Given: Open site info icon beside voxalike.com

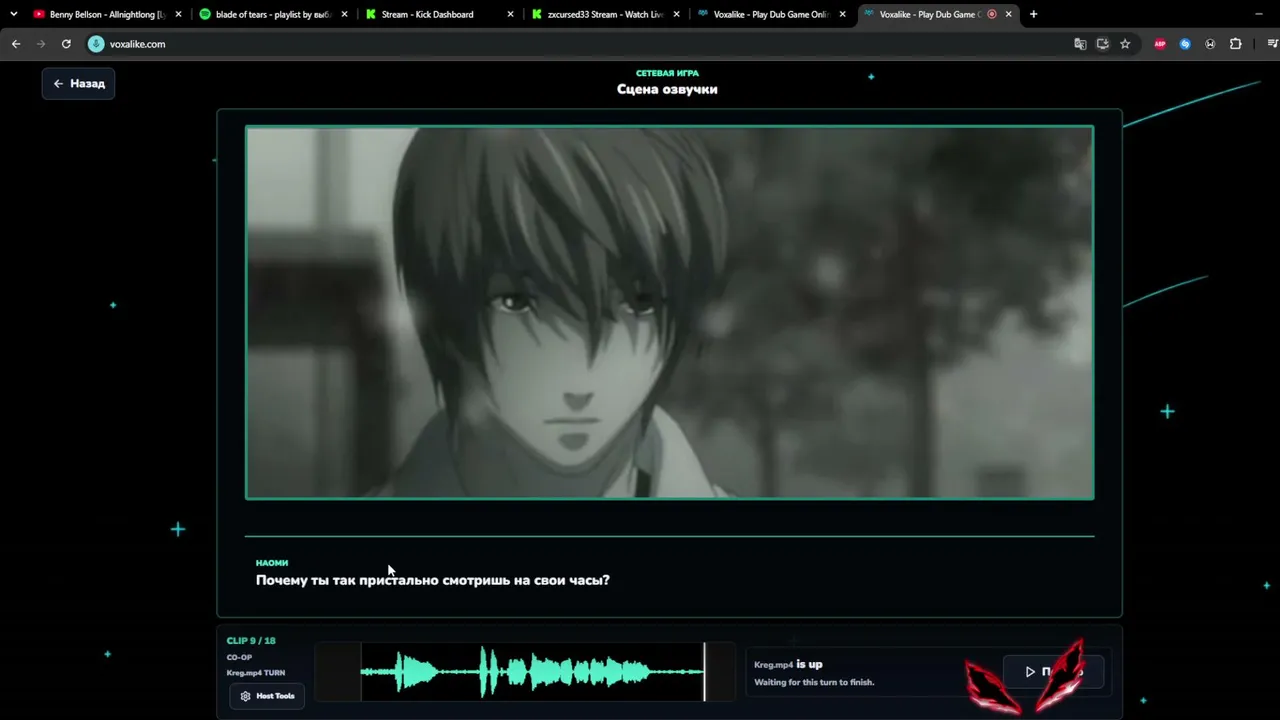Looking at the screenshot, I should [96, 44].
